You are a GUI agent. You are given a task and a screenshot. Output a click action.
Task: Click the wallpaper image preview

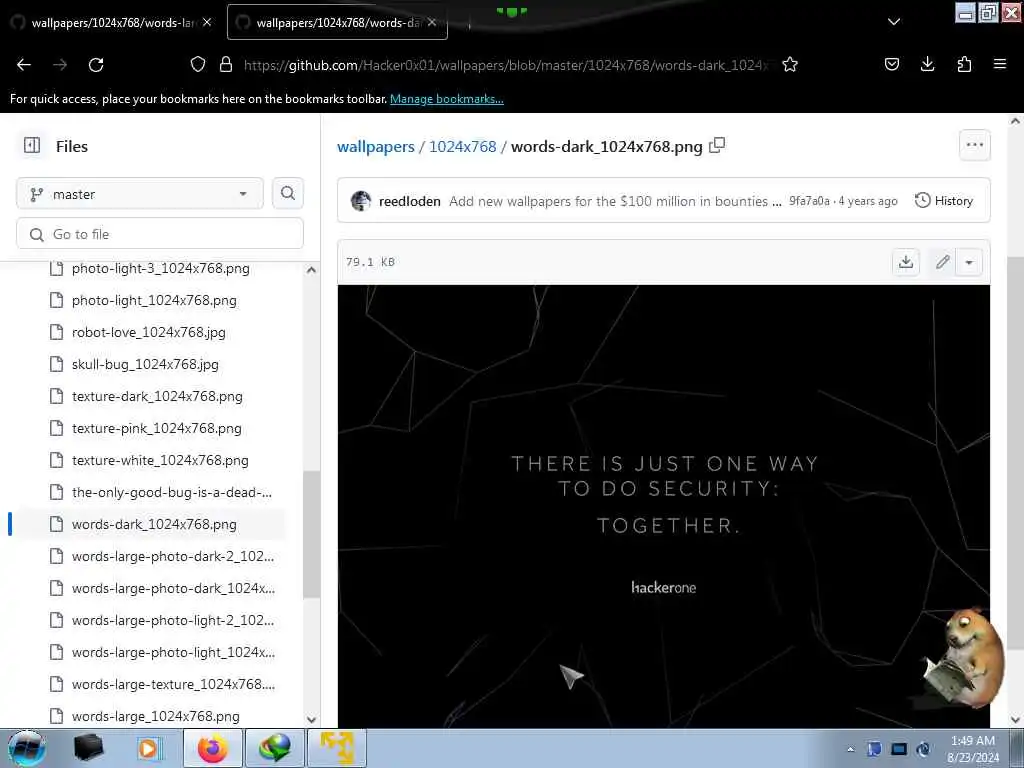[x=664, y=506]
